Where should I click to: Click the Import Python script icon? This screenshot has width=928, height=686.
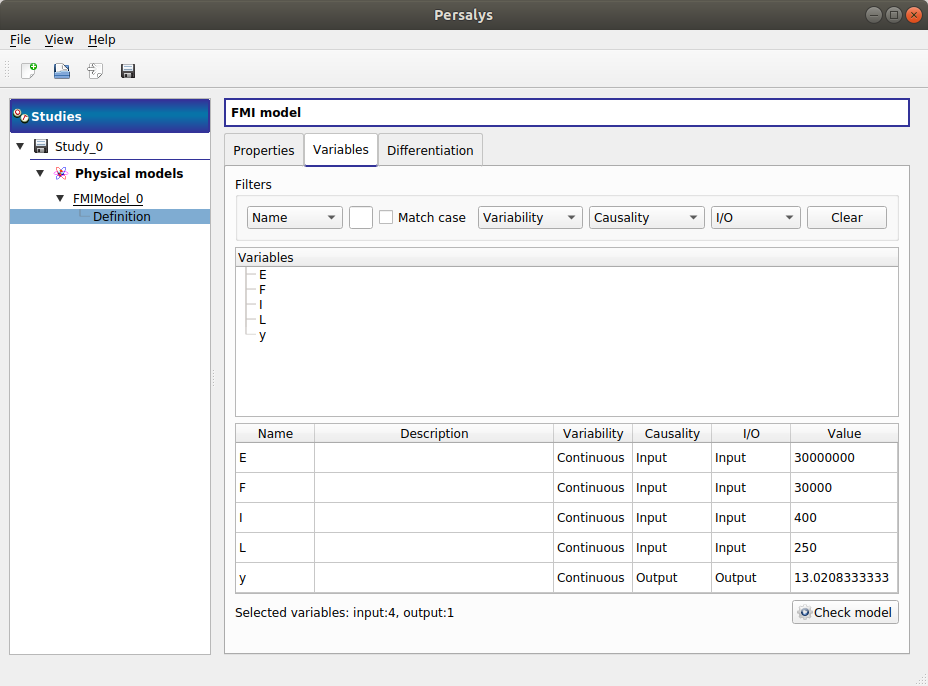(x=95, y=71)
